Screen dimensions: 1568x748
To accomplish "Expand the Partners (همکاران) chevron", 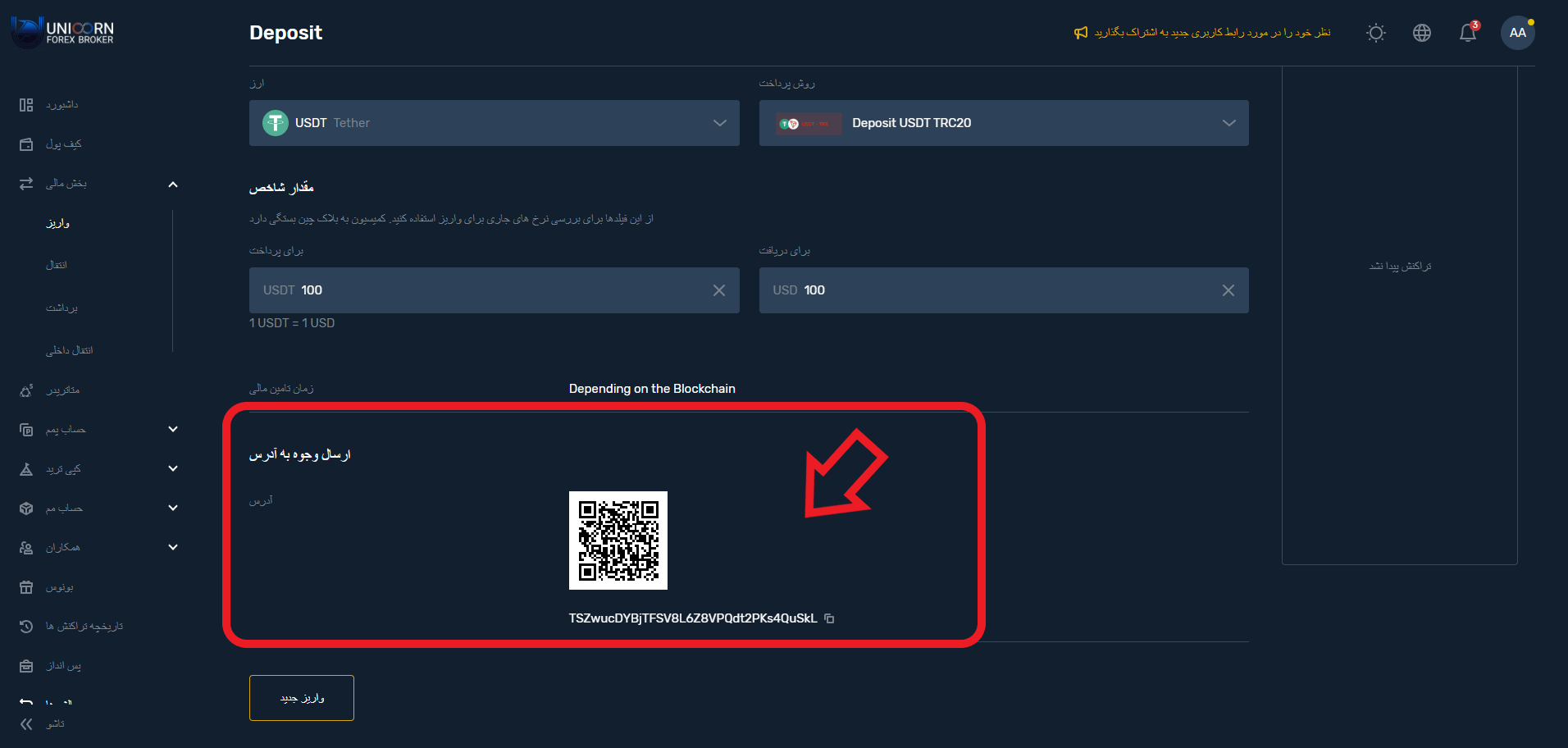I will pos(173,547).
